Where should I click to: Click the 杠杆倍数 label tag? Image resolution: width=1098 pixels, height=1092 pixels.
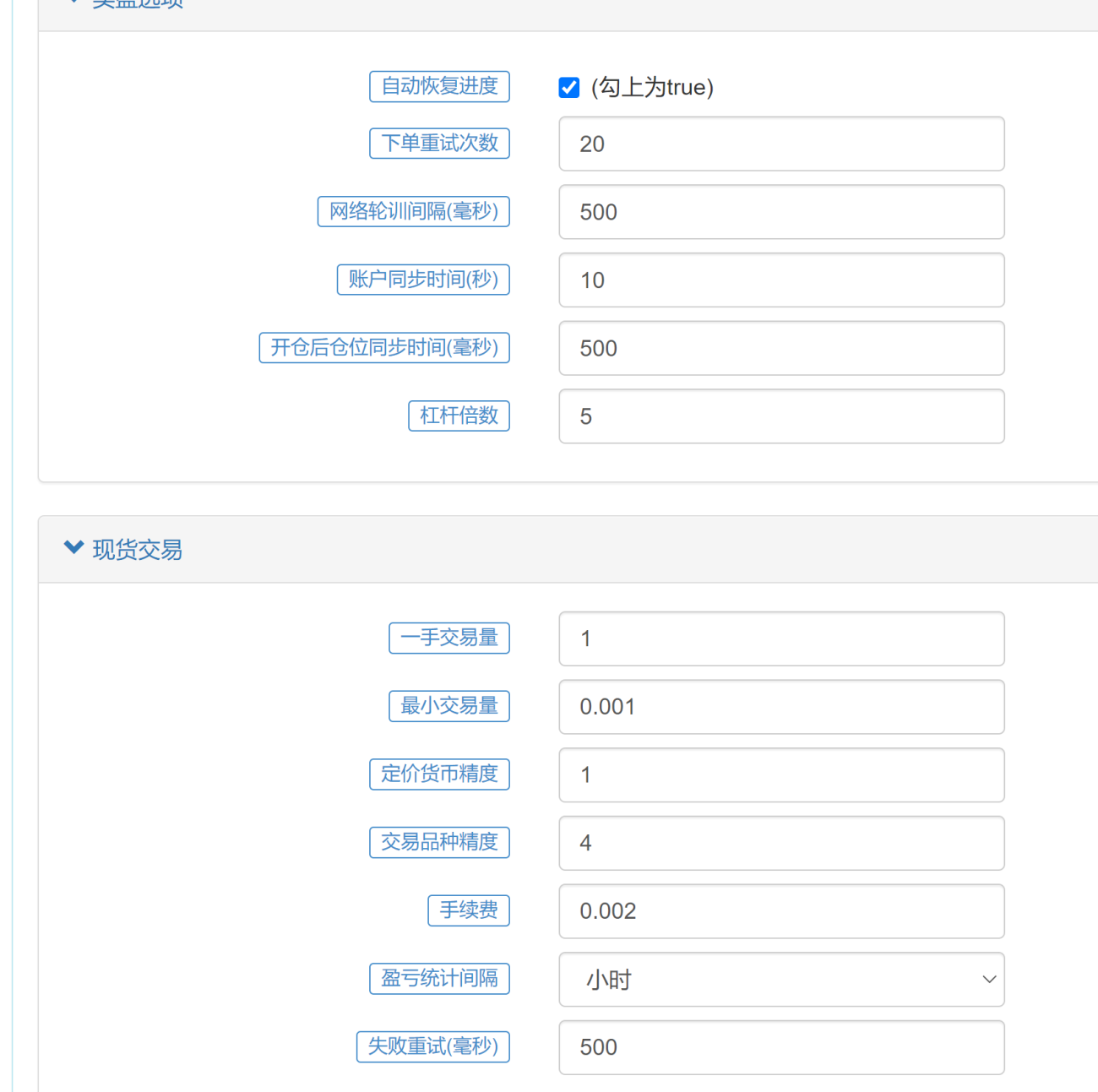pos(459,416)
